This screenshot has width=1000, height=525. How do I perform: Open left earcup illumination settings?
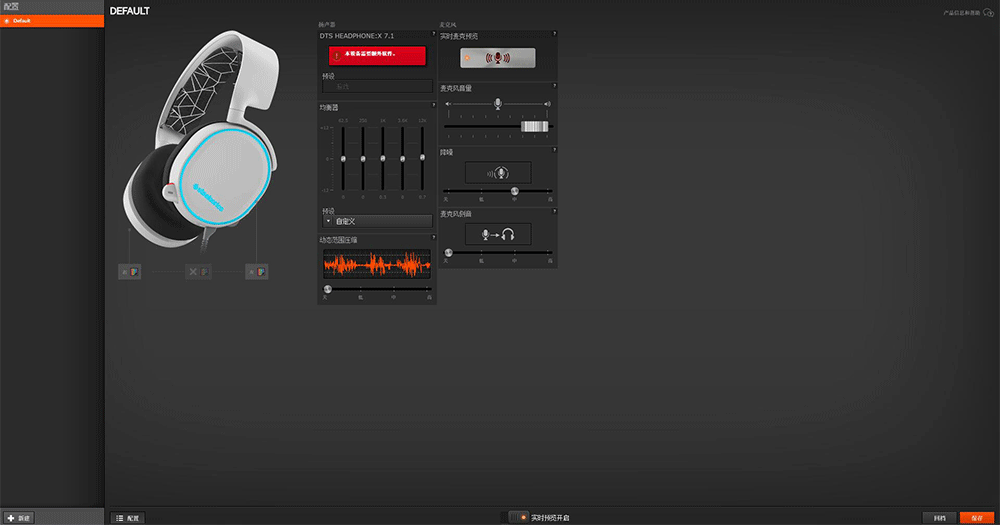129,272
